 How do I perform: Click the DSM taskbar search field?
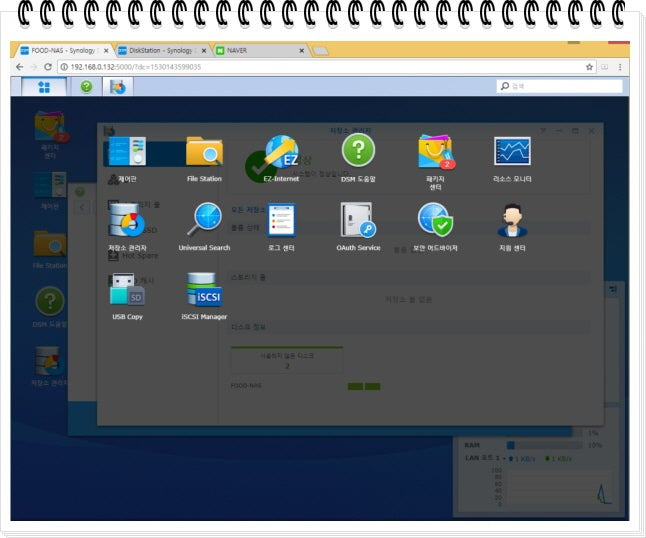(559, 86)
